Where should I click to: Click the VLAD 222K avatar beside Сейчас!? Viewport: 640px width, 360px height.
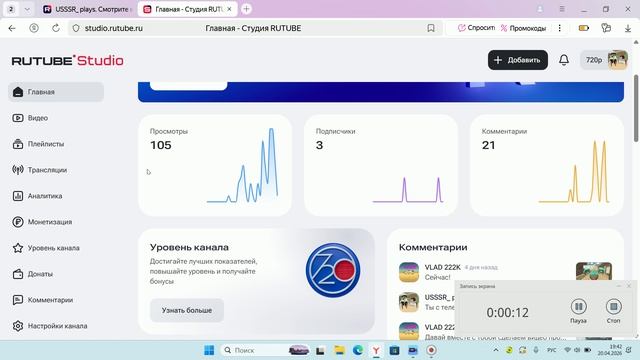[409, 272]
